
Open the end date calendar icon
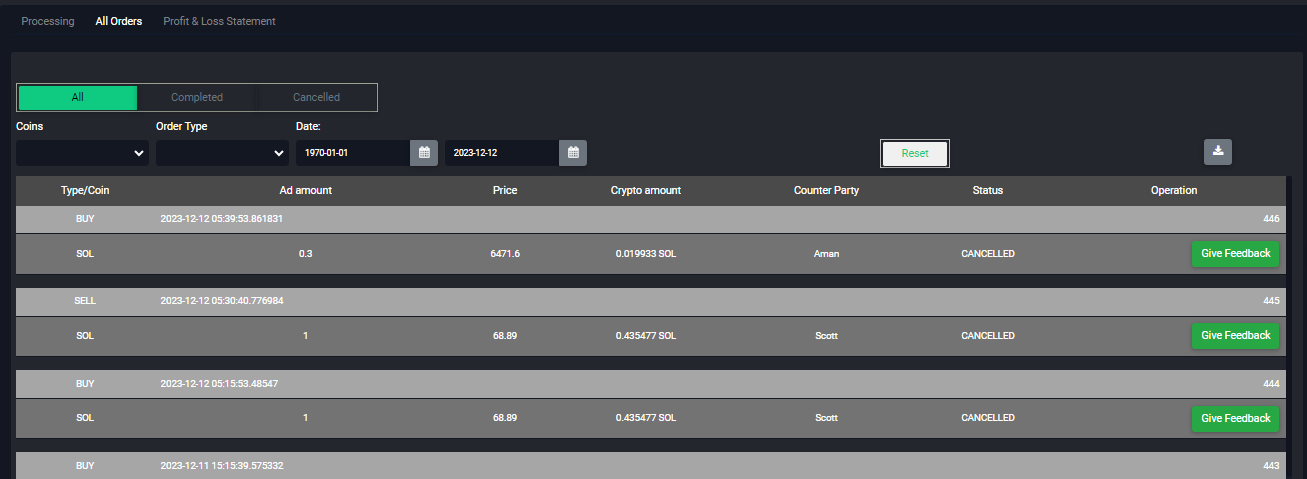[x=573, y=153]
